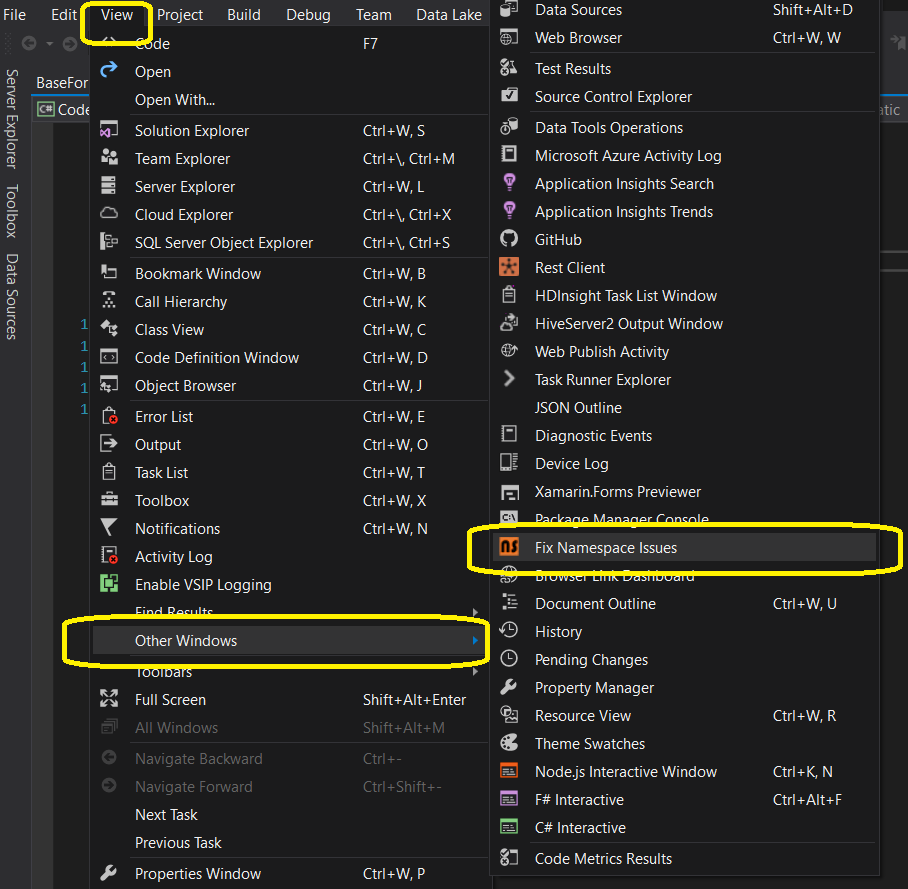Screen dimensions: 908x889
Task: Click the Solution Explorer icon
Action: [x=109, y=130]
